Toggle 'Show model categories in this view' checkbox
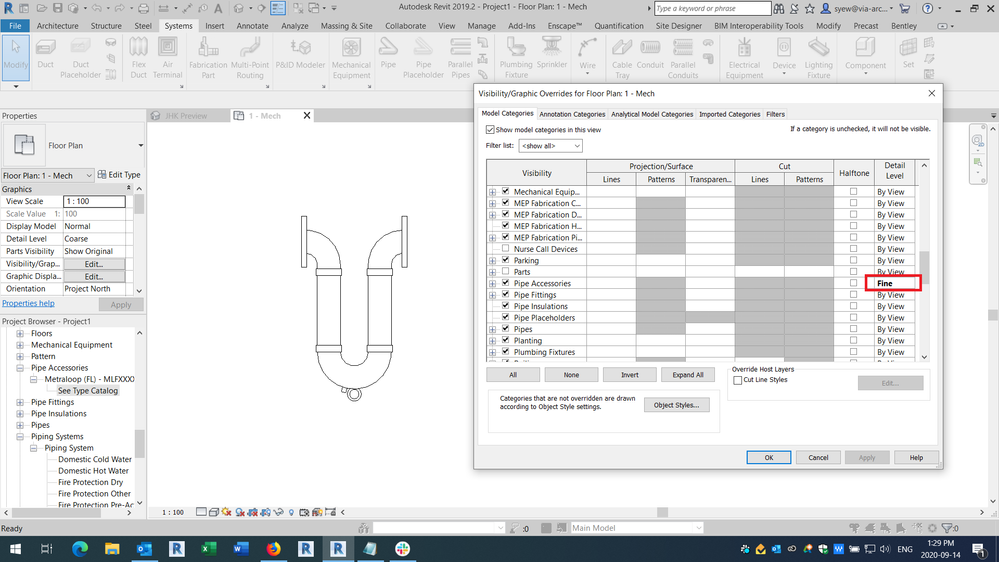Screen dimensions: 999x562 [x=490, y=129]
